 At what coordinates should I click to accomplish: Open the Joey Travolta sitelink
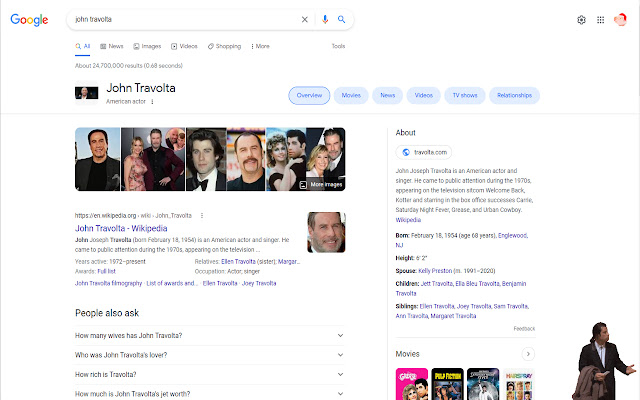click(259, 283)
